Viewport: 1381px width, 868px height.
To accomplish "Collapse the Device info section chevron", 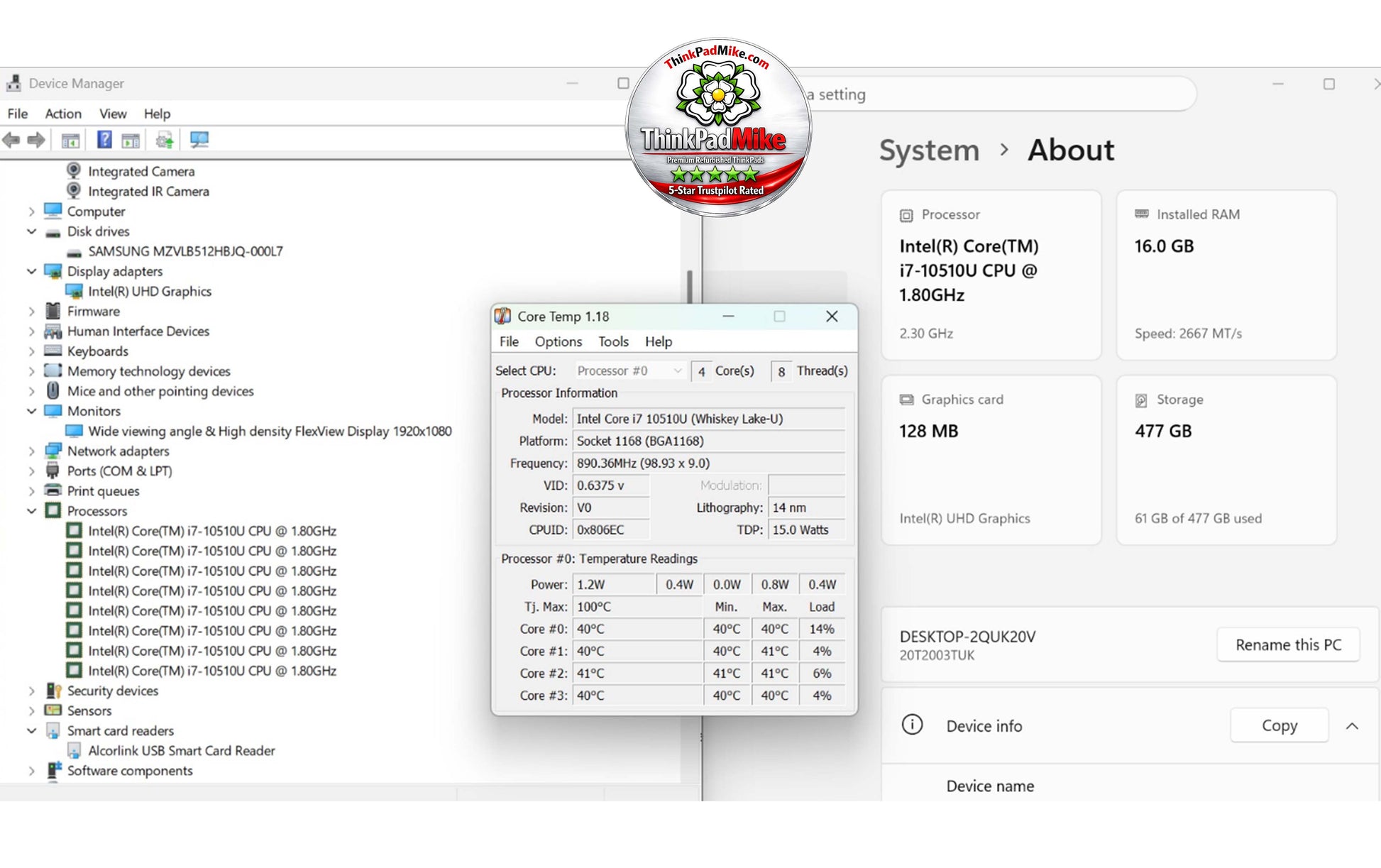I will tap(1352, 725).
